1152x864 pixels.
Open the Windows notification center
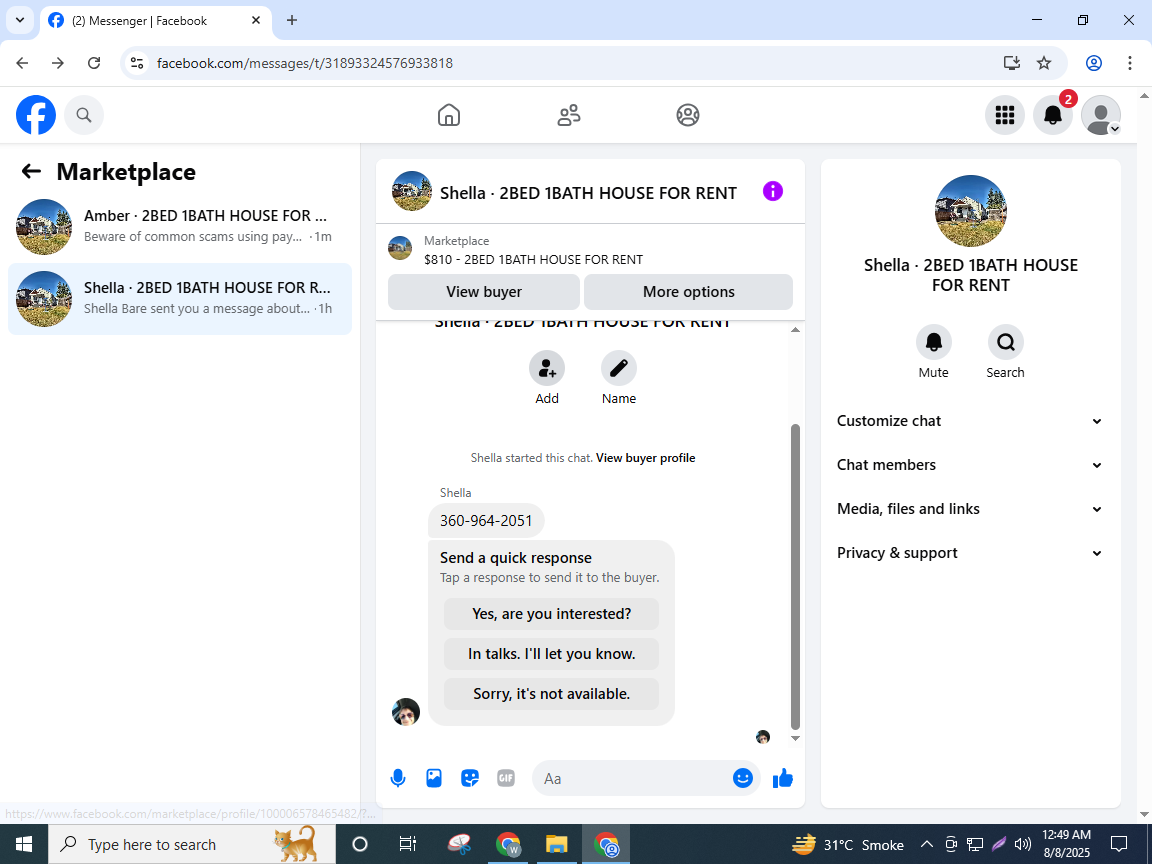pyautogui.click(x=1119, y=844)
